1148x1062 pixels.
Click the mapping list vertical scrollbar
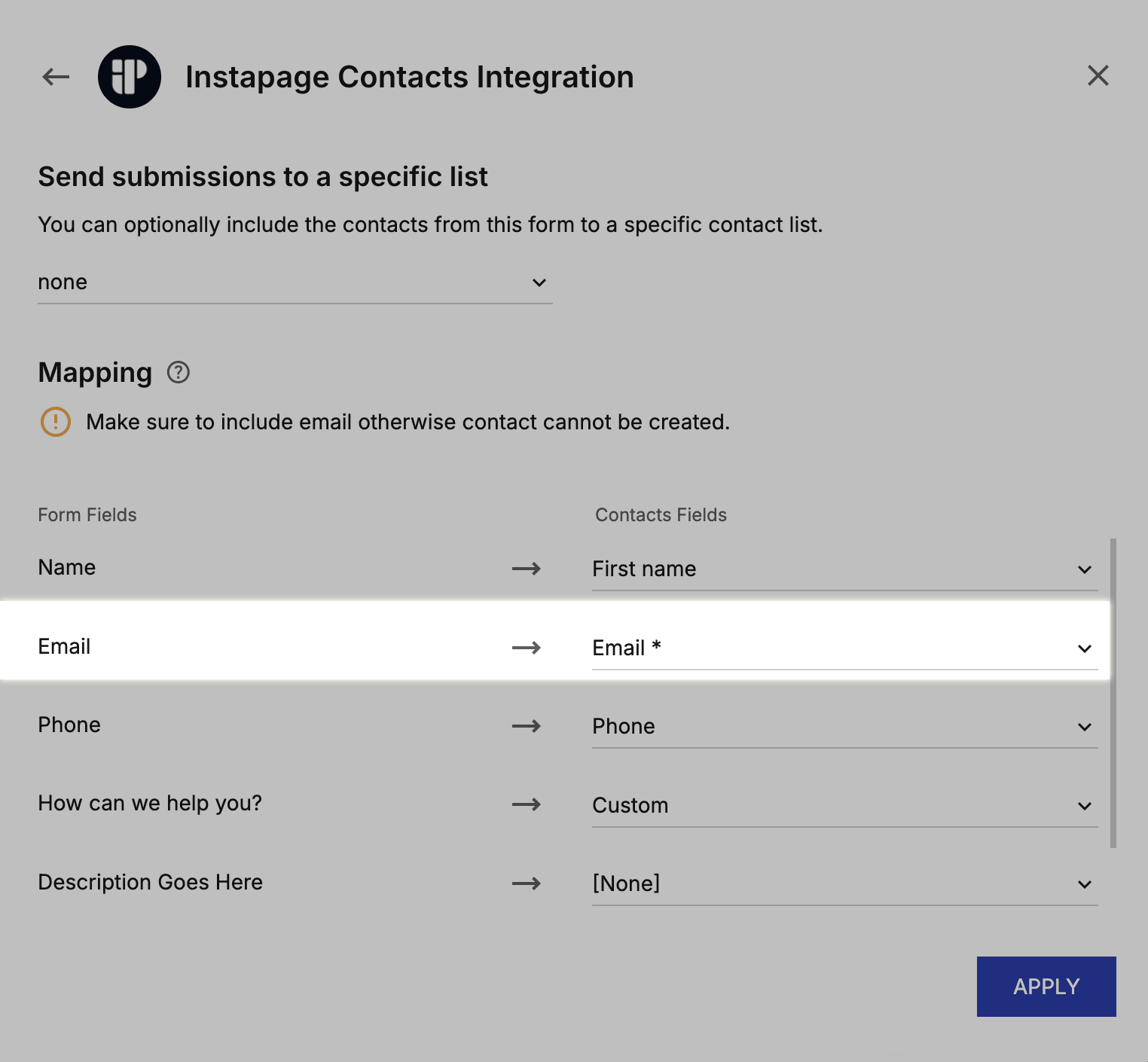pyautogui.click(x=1113, y=693)
